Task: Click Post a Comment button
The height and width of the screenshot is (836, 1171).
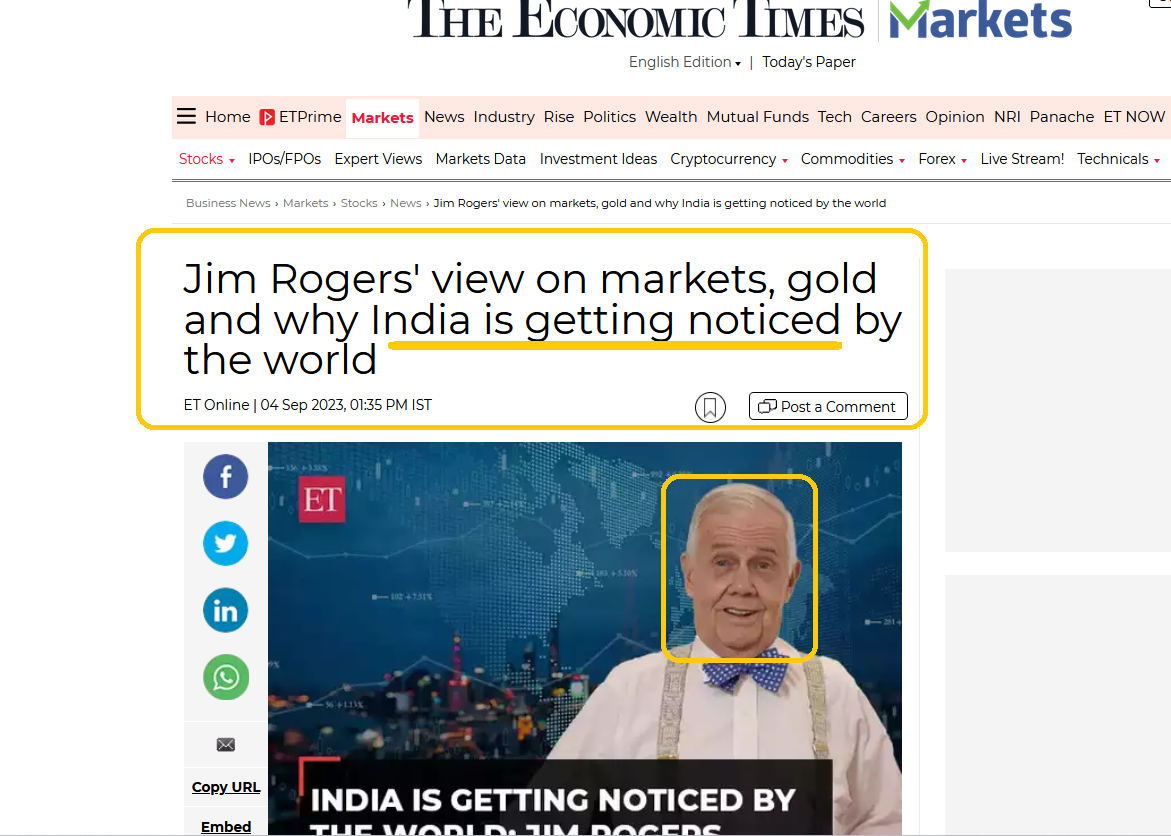Action: 828,406
